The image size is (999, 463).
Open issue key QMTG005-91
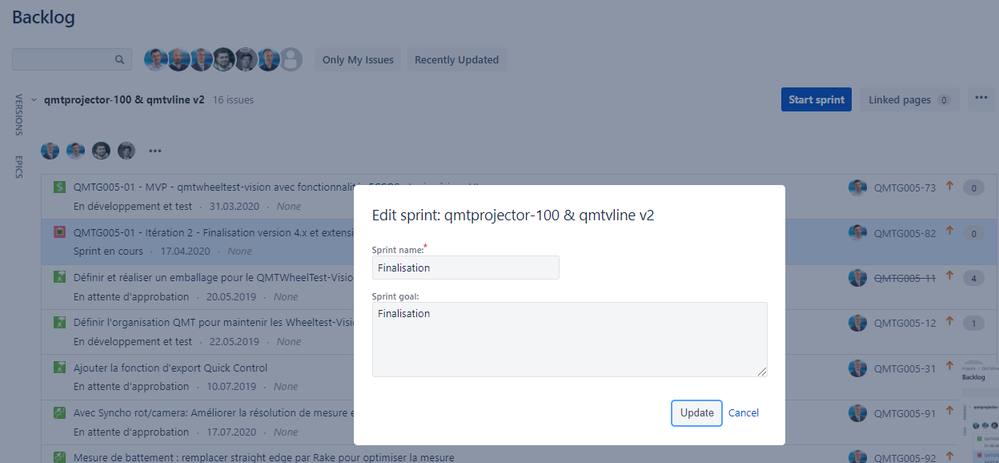tap(905, 413)
